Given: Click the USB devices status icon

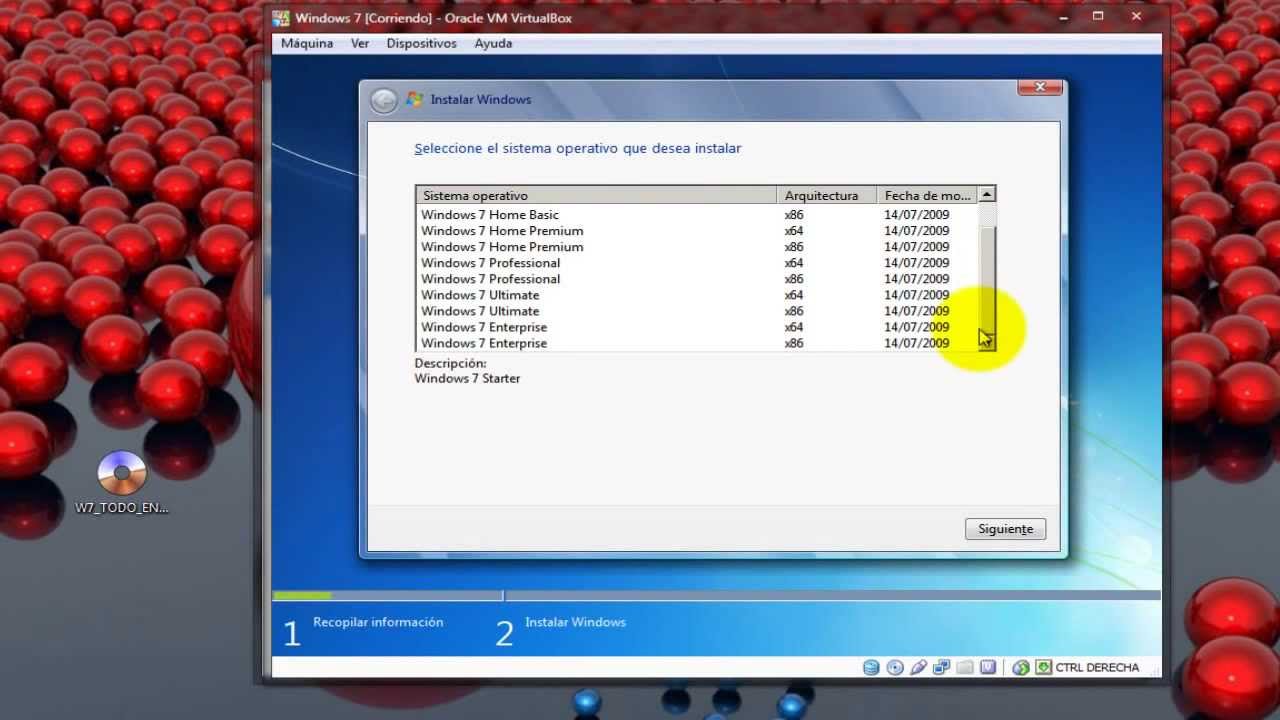Looking at the screenshot, I should pos(919,667).
